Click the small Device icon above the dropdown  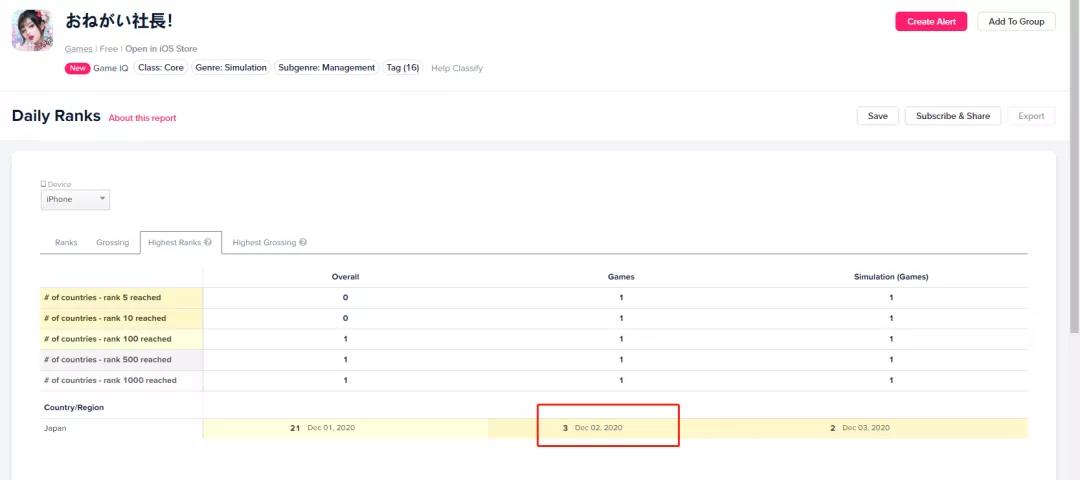point(43,184)
